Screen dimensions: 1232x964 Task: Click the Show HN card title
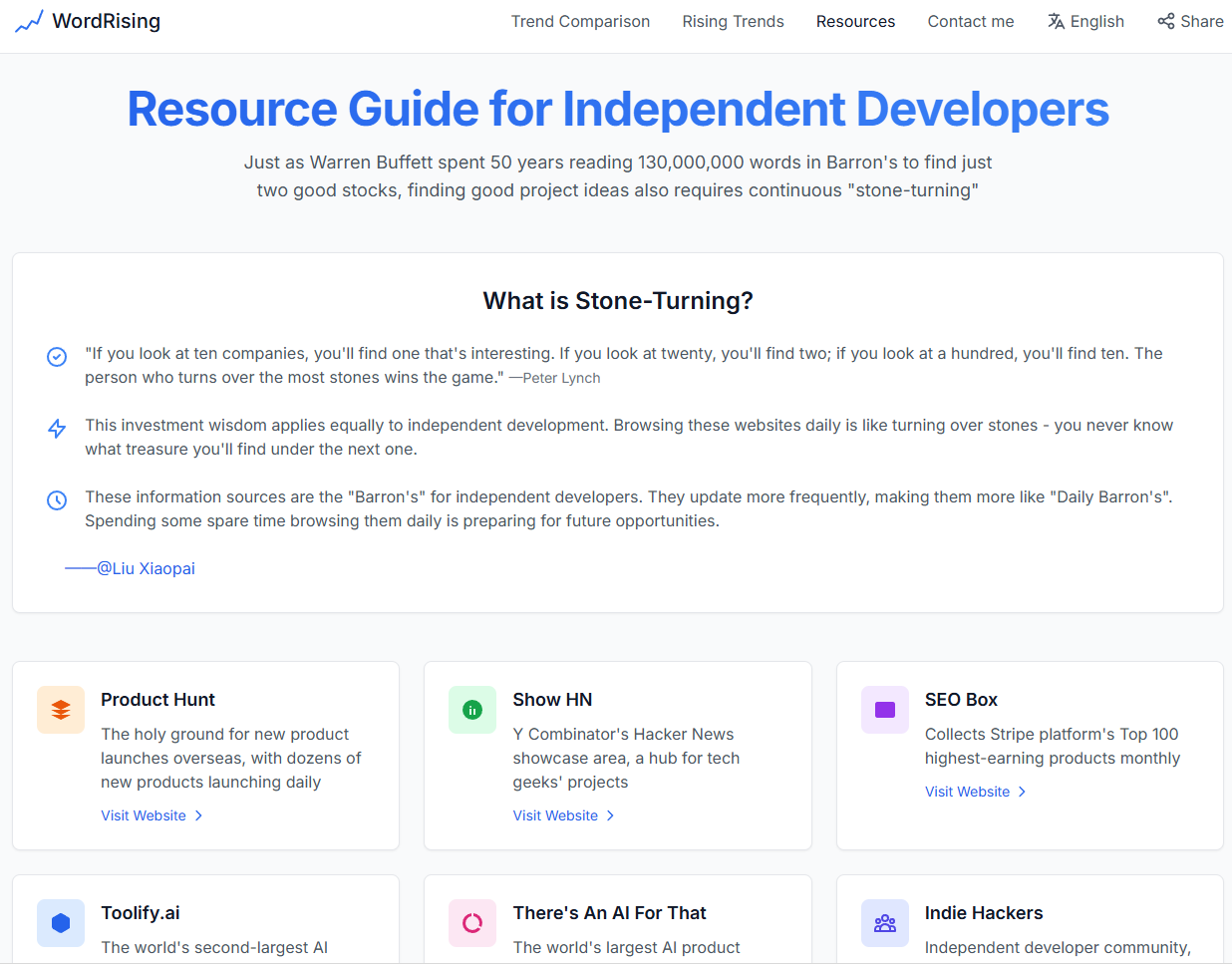pyautogui.click(x=552, y=700)
